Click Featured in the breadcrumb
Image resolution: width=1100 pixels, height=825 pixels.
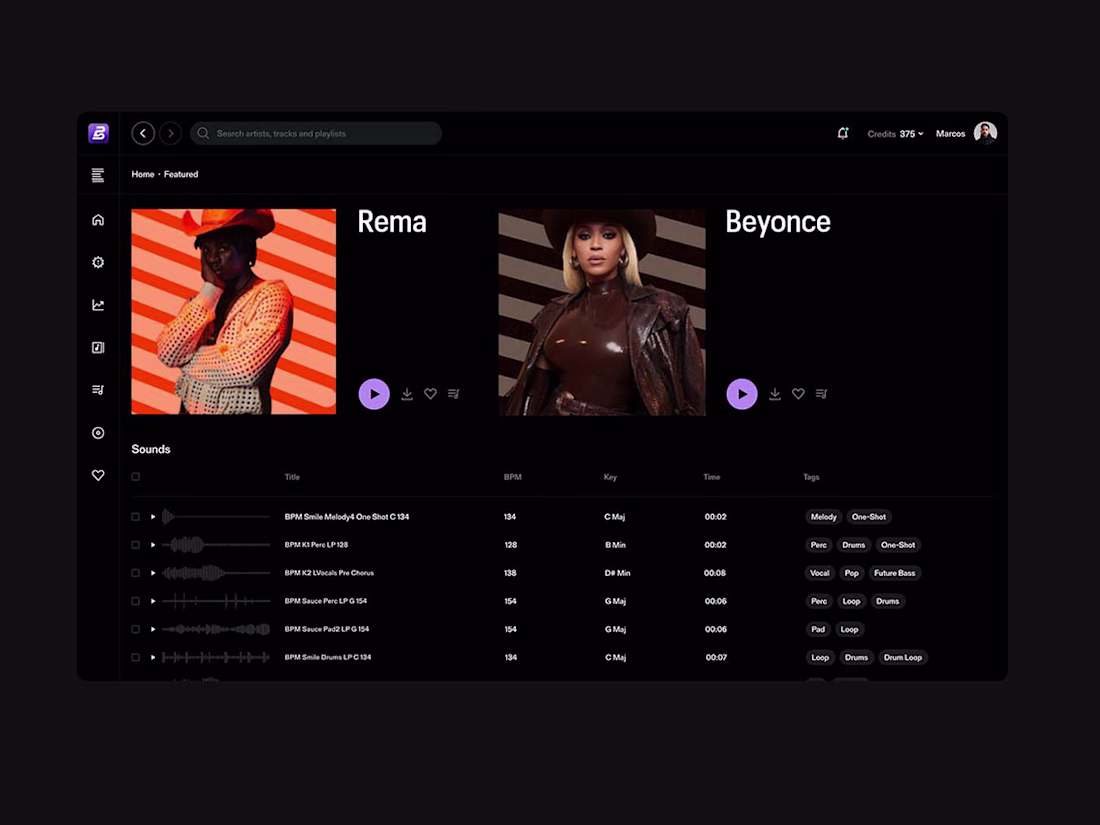coord(181,174)
